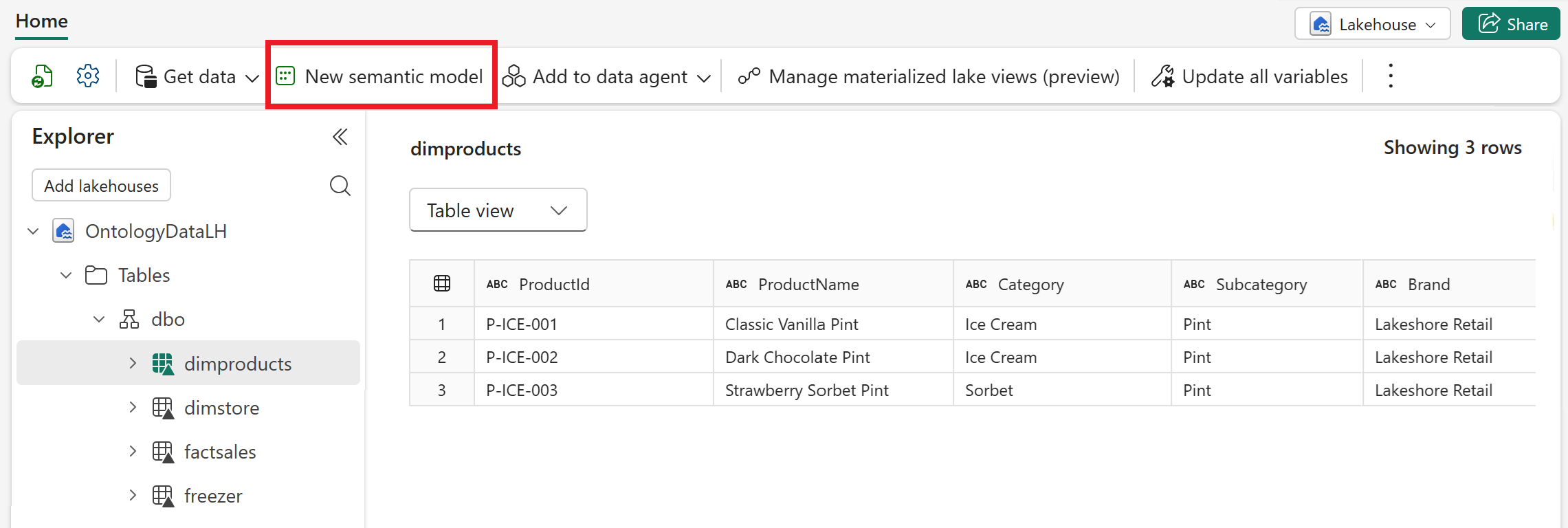Collapse the dbo schema chevron
Image resolution: width=1568 pixels, height=528 pixels.
point(99,320)
